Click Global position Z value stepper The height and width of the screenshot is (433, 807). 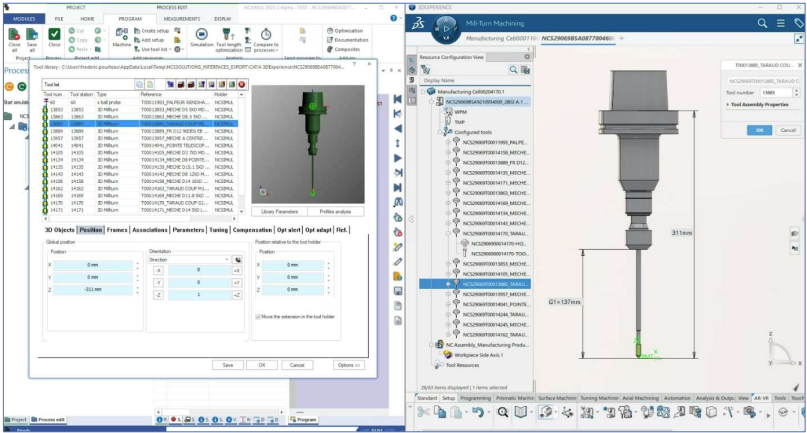137,290
